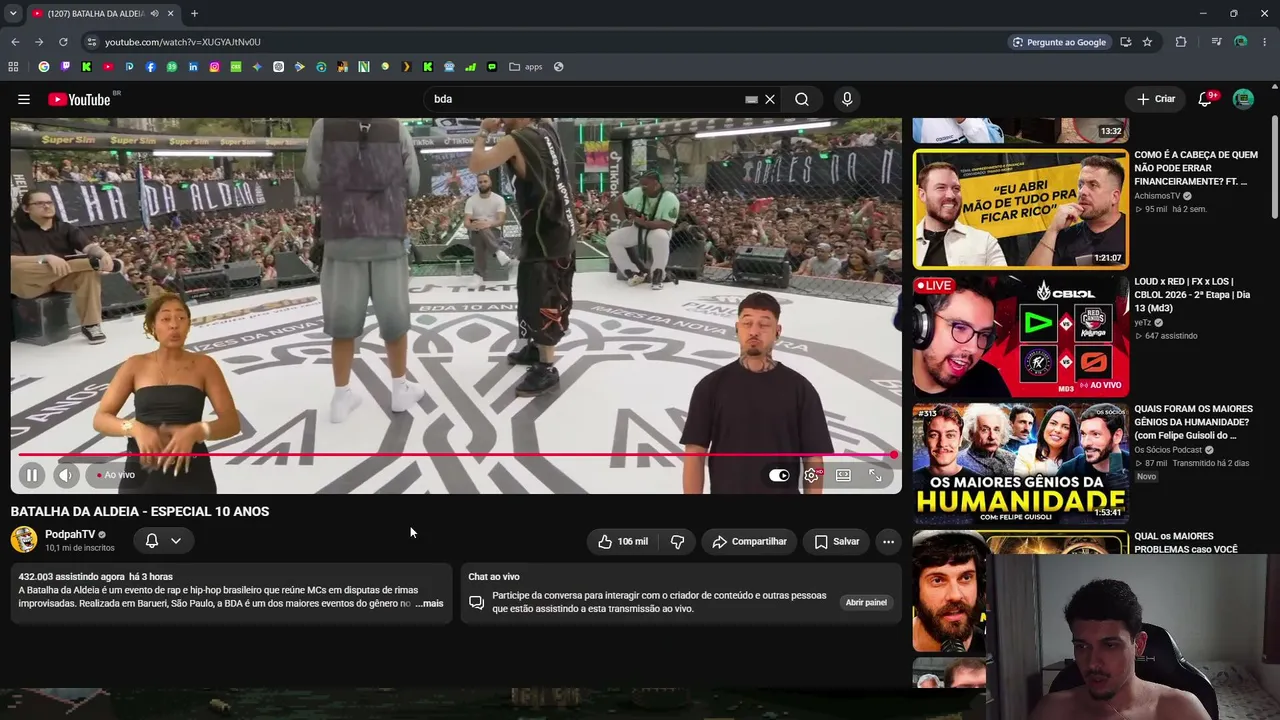Image resolution: width=1280 pixels, height=720 pixels.
Task: Switch to theater mode
Action: point(843,475)
